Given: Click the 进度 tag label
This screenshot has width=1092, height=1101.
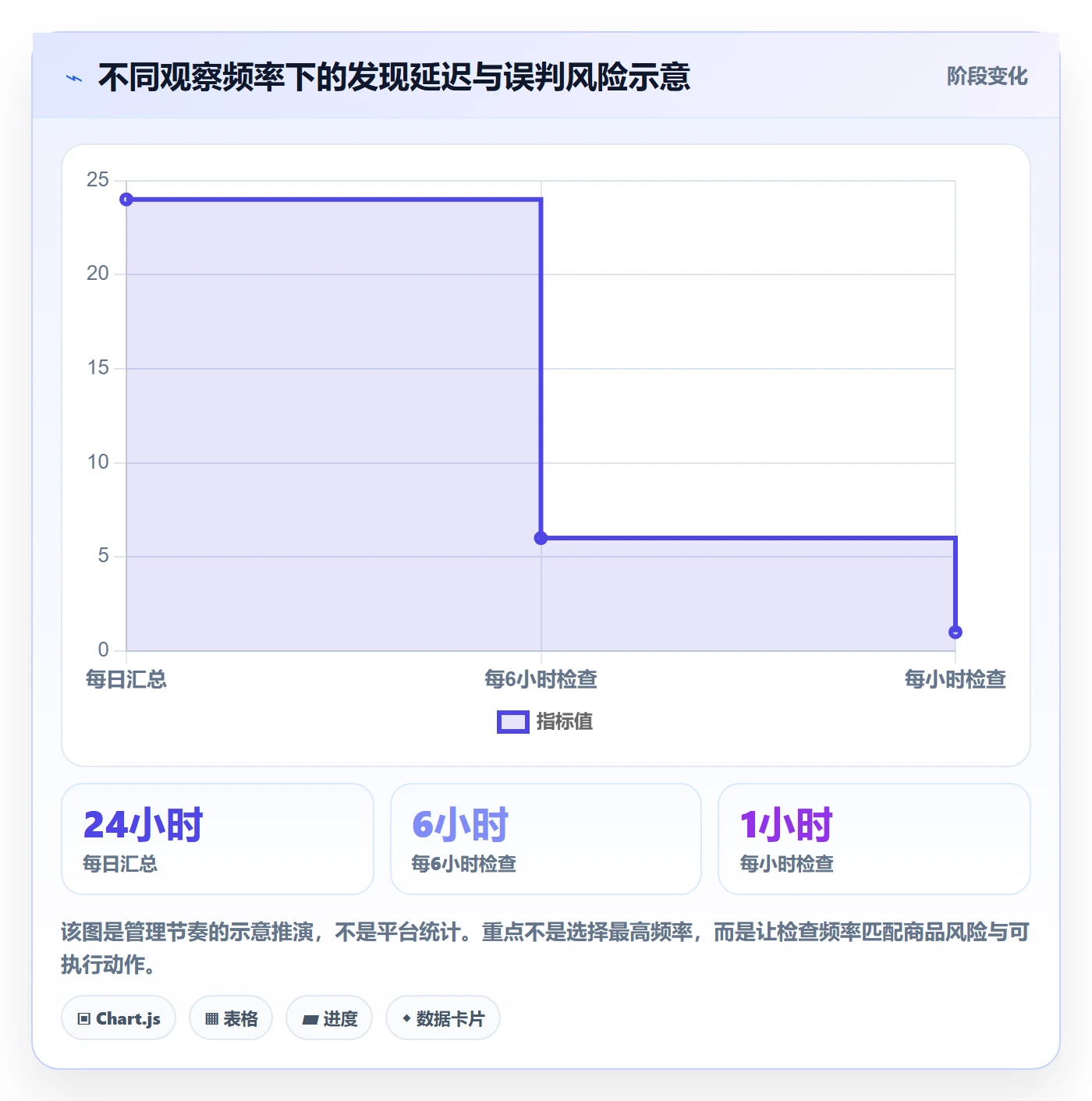Looking at the screenshot, I should [x=340, y=1019].
